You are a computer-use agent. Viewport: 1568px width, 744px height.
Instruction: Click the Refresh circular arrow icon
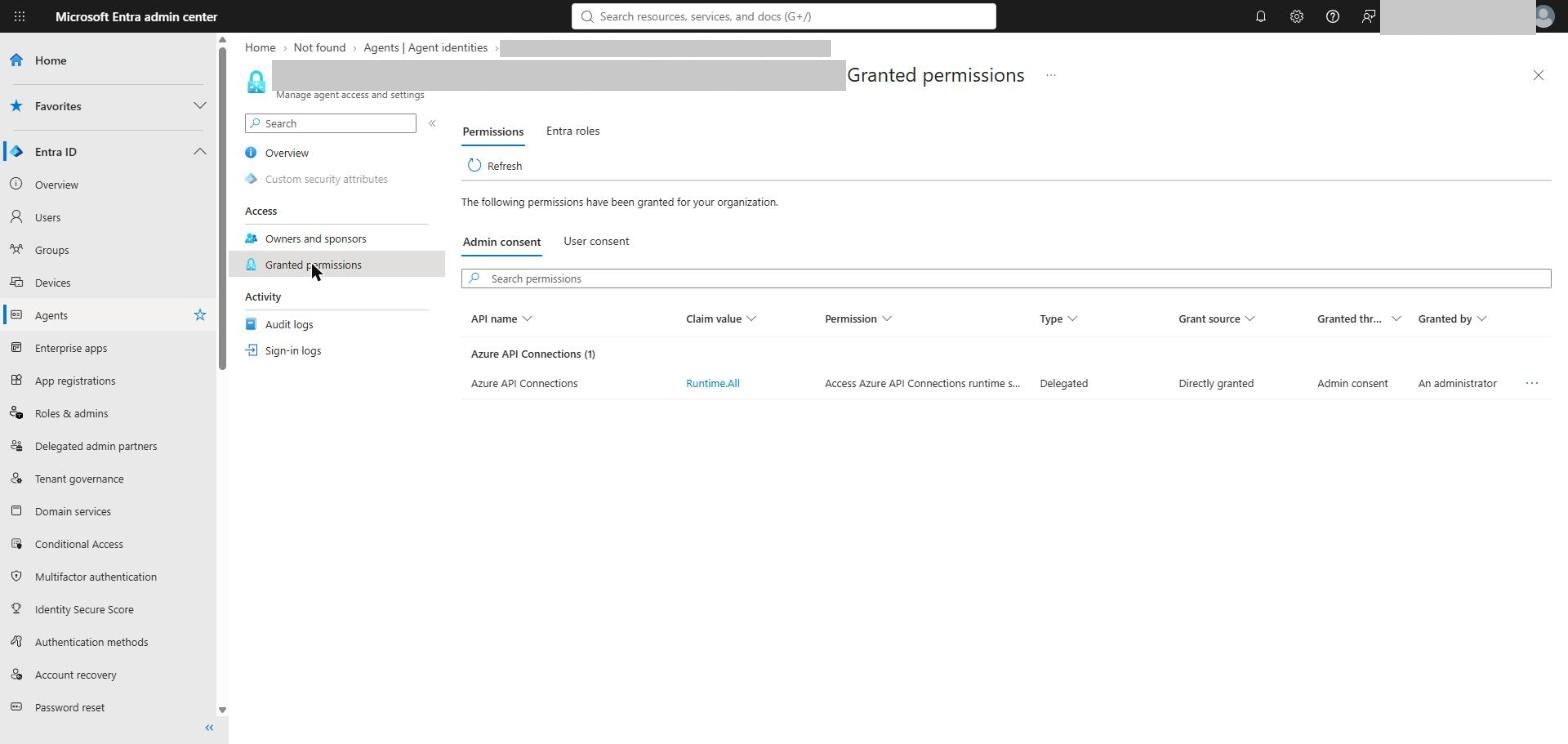point(475,166)
